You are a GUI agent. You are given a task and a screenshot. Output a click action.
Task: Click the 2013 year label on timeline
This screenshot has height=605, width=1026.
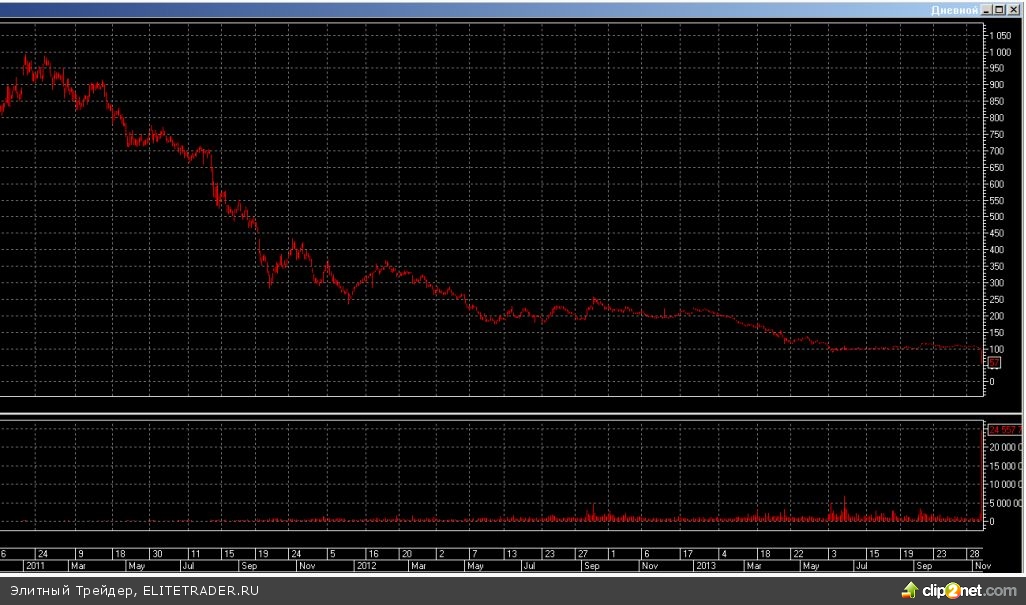(x=705, y=564)
